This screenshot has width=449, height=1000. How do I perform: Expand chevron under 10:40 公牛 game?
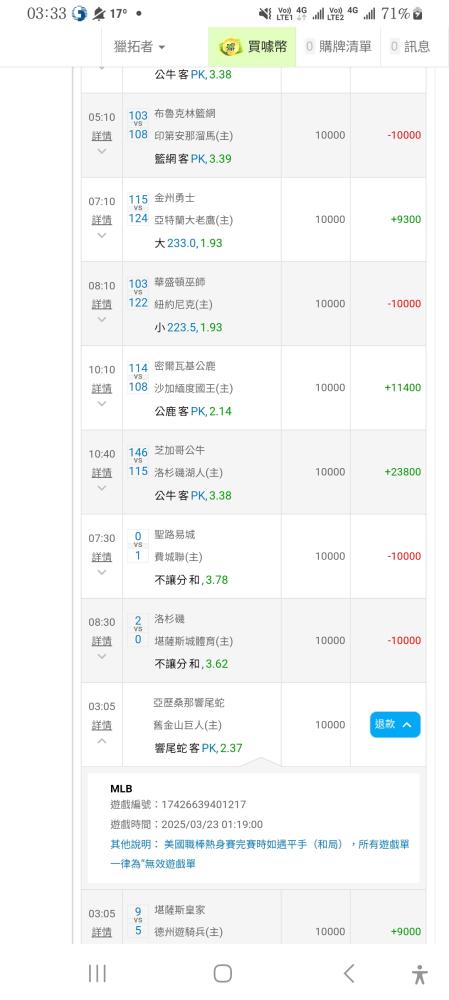coord(101,489)
